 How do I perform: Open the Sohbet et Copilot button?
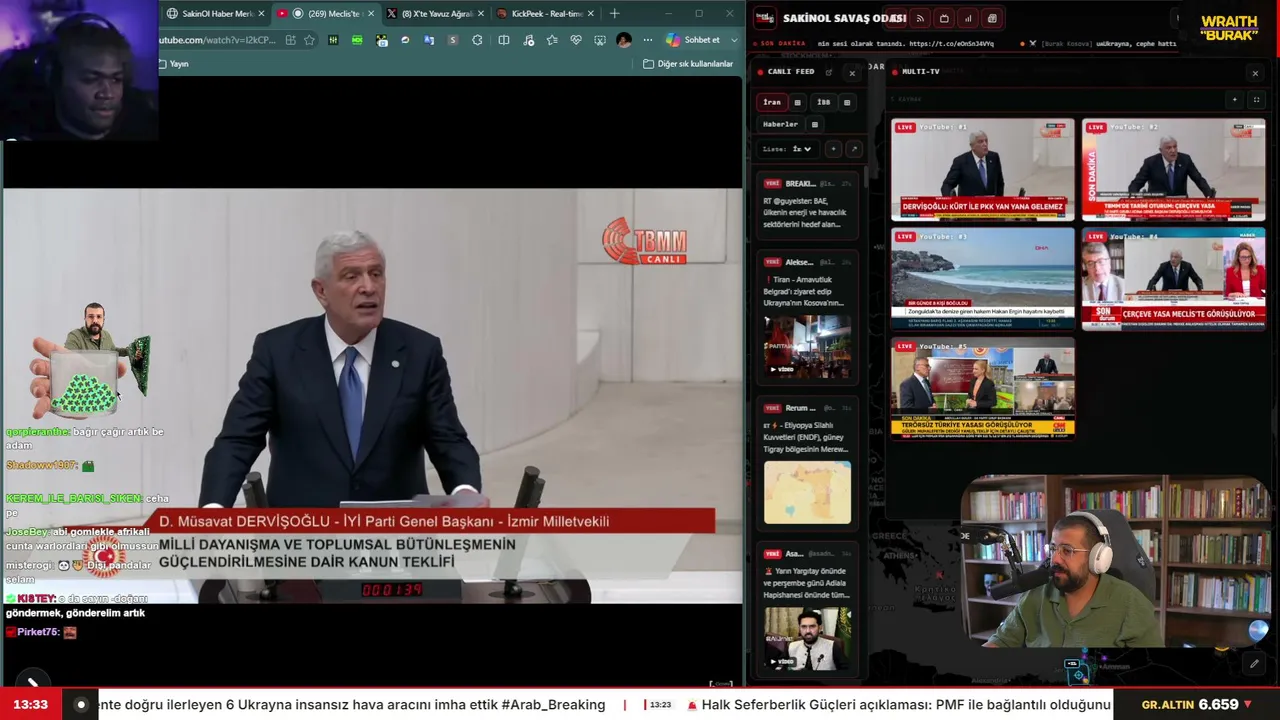tap(693, 40)
